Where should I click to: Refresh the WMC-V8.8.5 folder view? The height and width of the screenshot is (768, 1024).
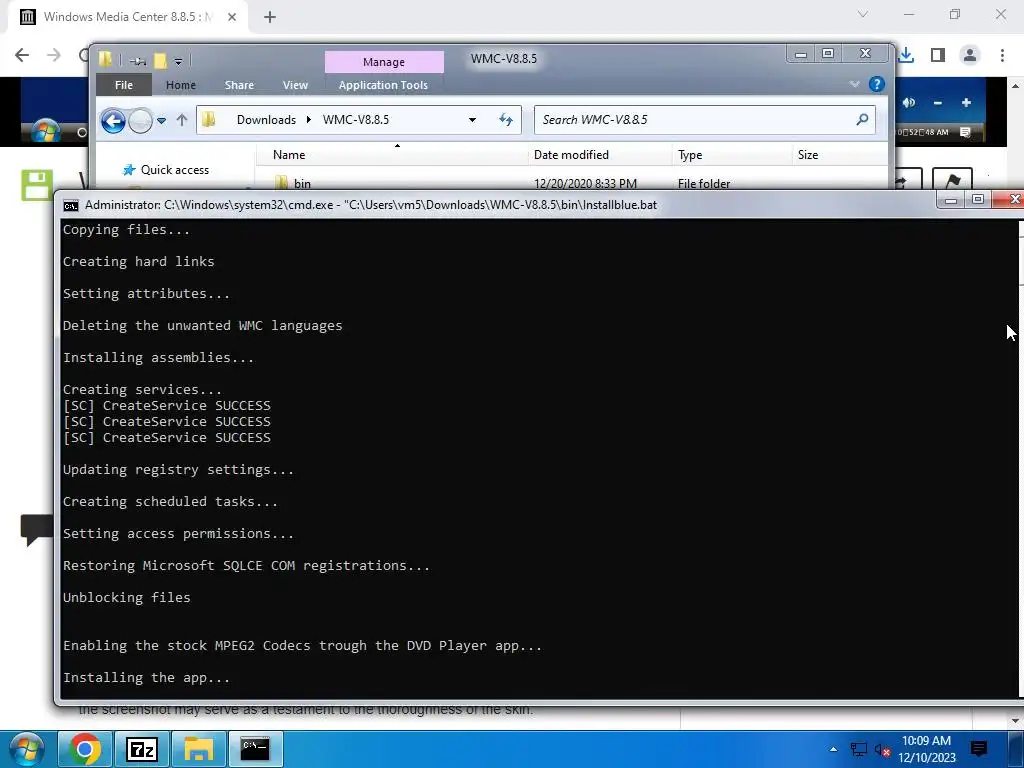[x=506, y=120]
